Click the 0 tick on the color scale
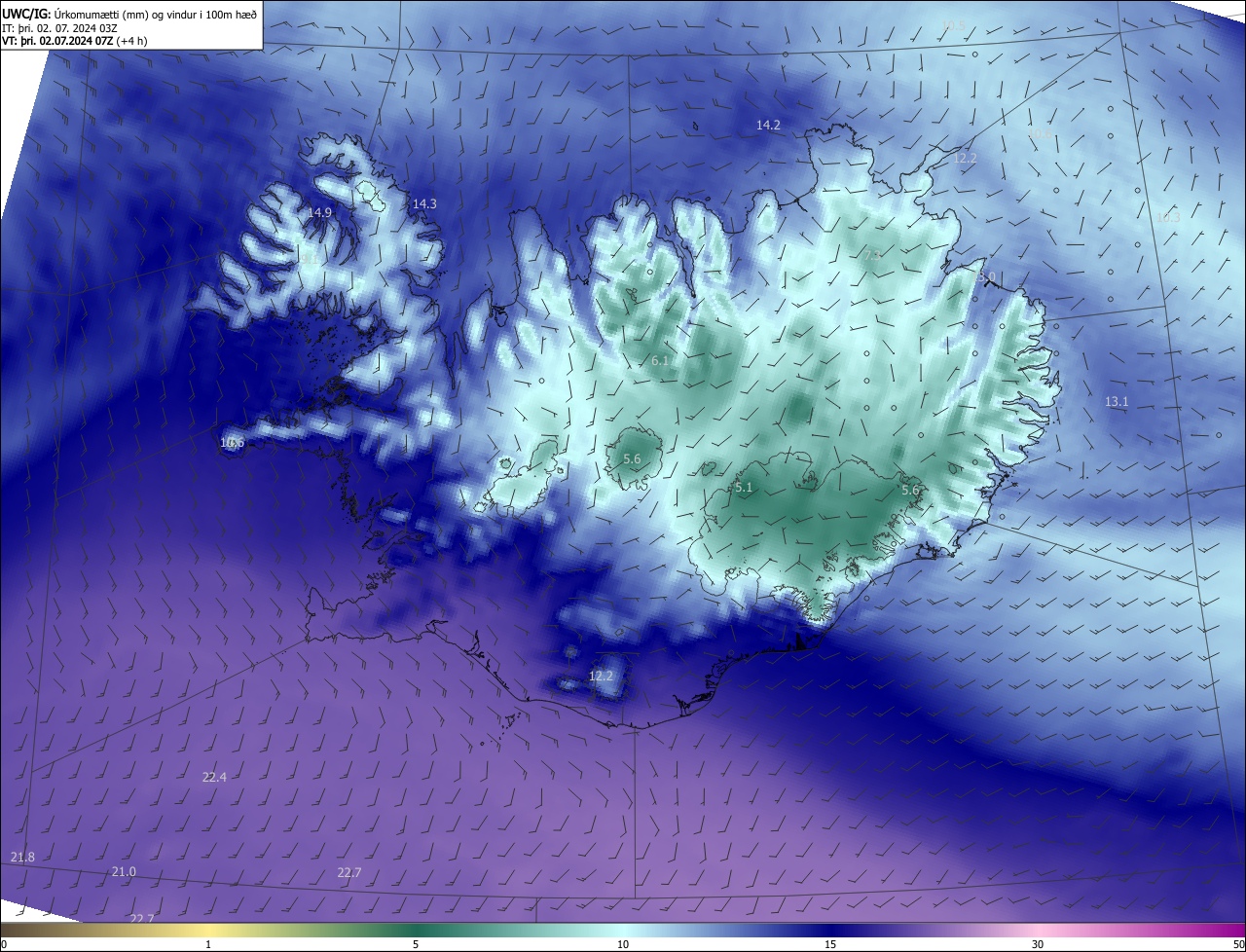1246x952 pixels. click(4, 944)
